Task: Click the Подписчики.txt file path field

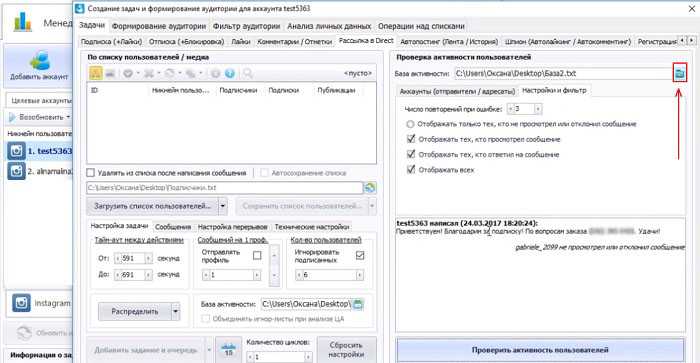Action: pyautogui.click(x=225, y=188)
